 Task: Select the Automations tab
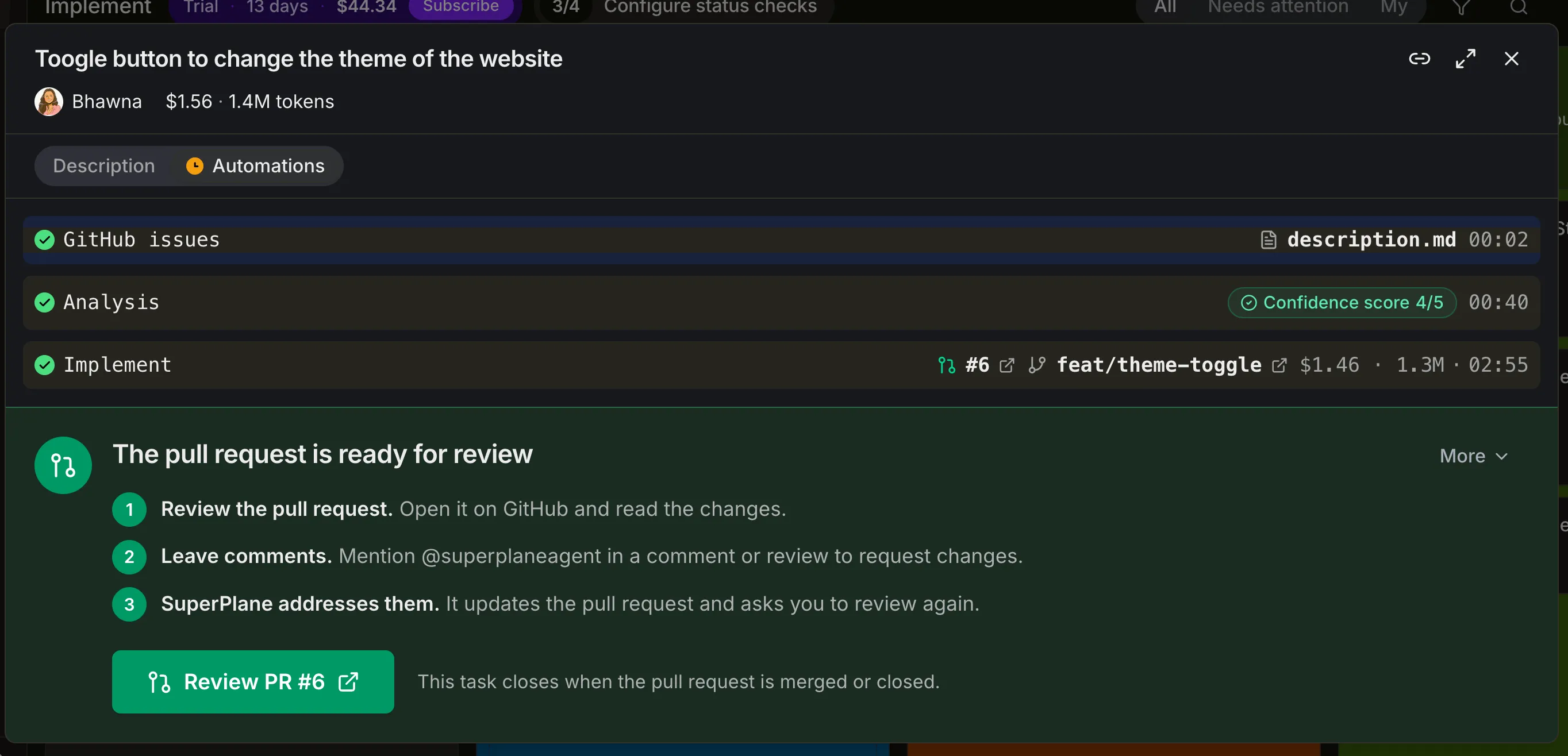256,166
